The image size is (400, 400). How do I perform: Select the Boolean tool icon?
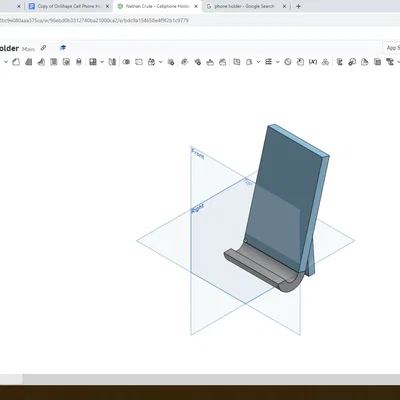(x=126, y=62)
